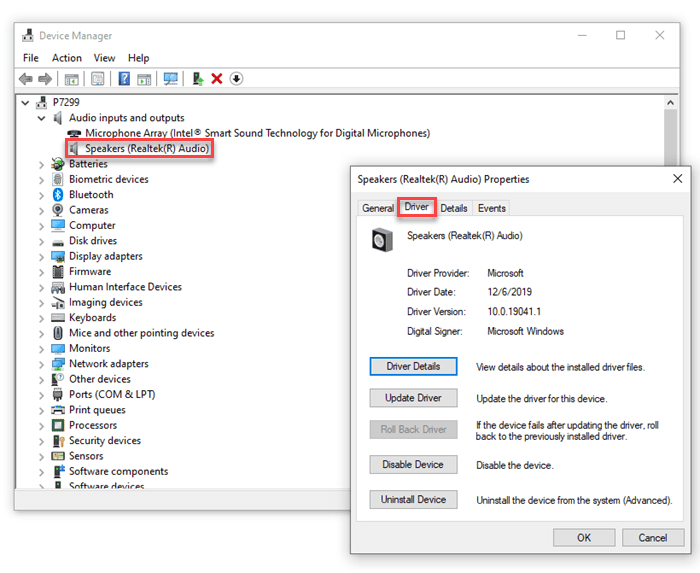Click the Sensors category icon
Screen dimensions: 700x573
coord(58,456)
